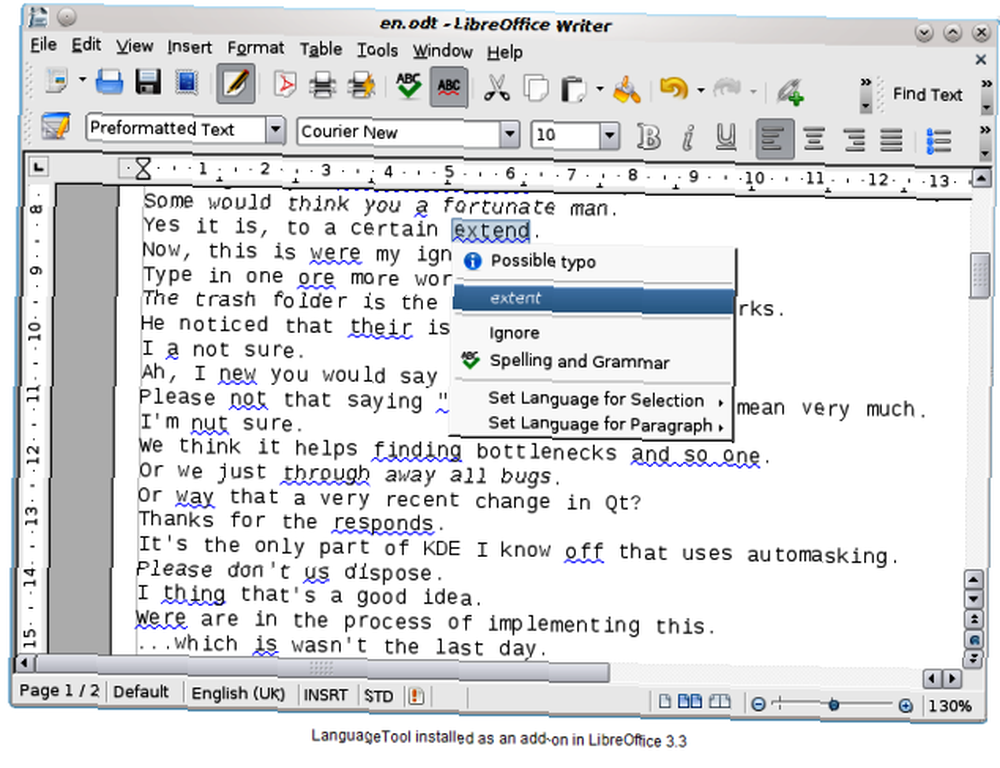1000x768 pixels.
Task: Open the Preformatted Text style dropdown
Action: (275, 130)
